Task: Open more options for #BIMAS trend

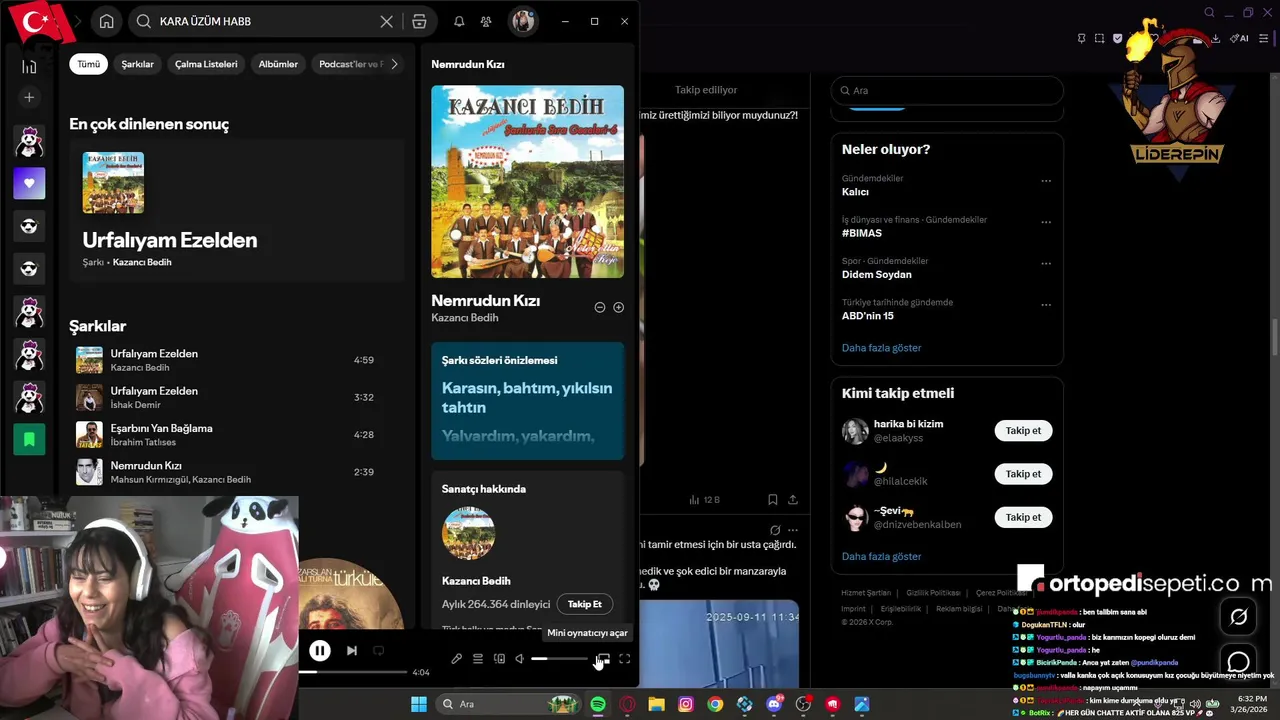Action: pos(1046,222)
